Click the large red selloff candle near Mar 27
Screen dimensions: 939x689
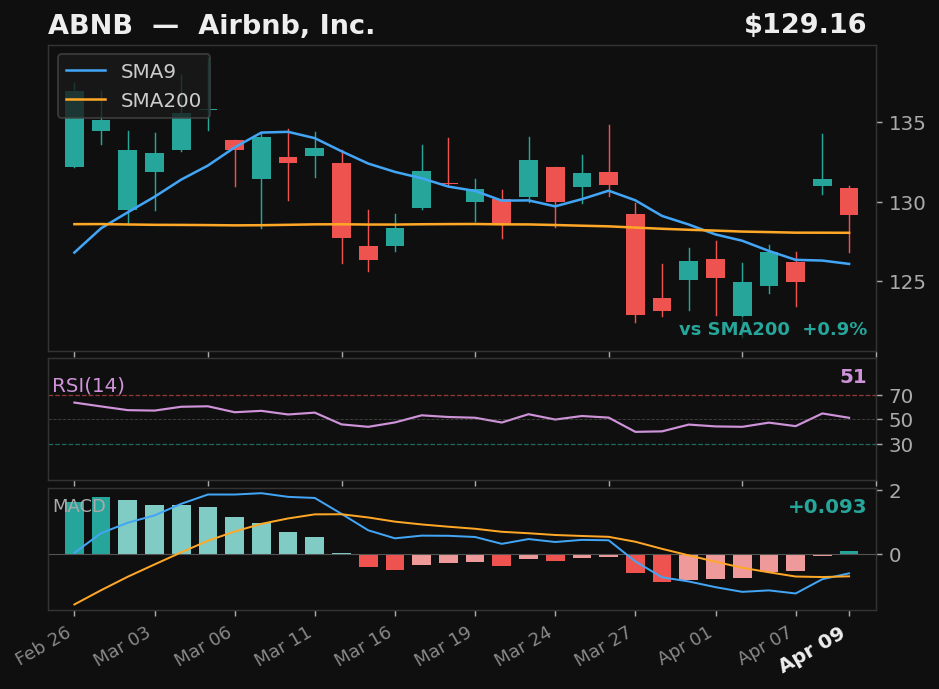(x=635, y=263)
